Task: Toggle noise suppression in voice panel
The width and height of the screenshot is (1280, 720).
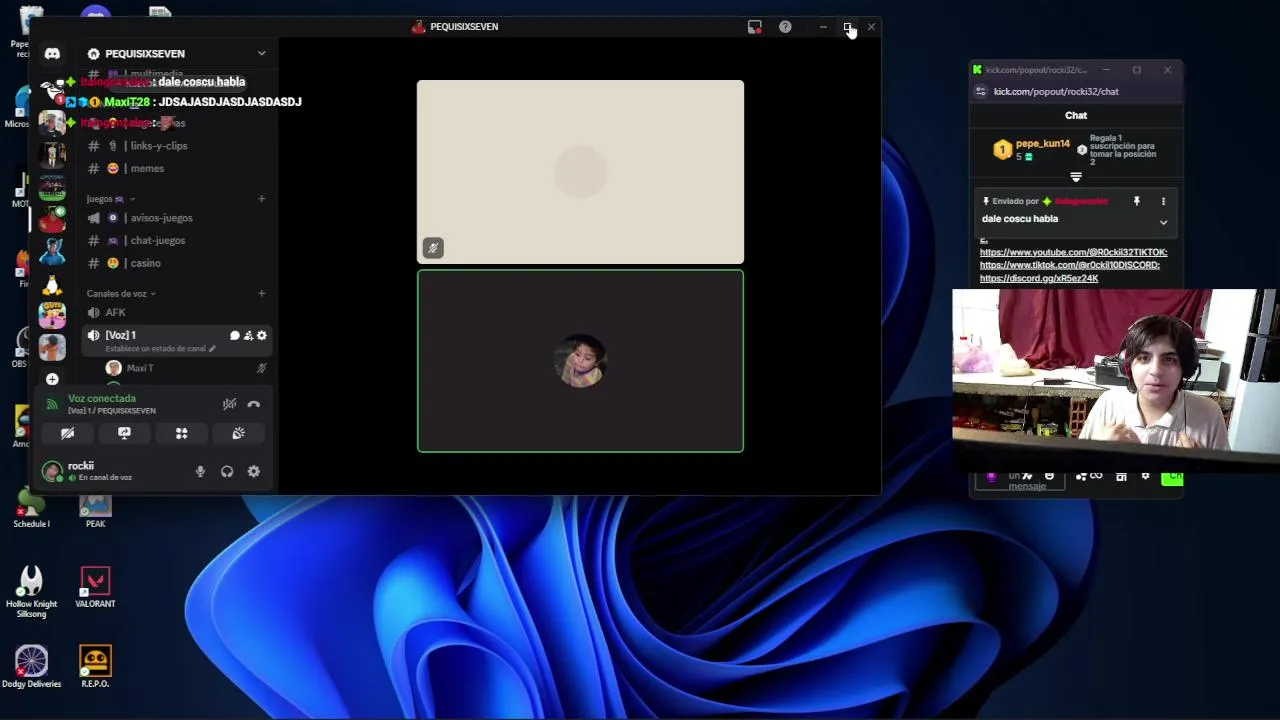Action: coord(229,404)
